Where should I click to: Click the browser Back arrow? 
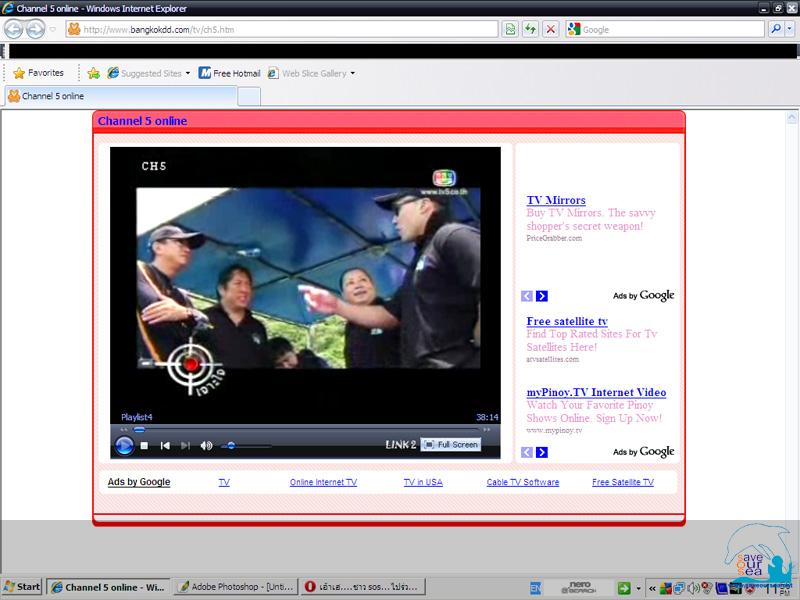13,29
